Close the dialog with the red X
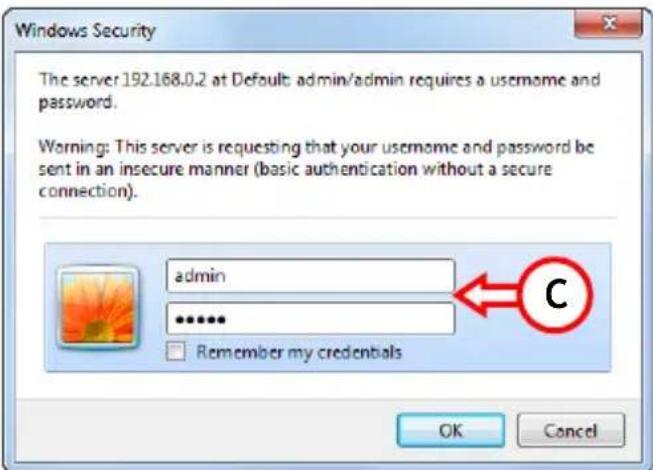Screen dimensions: 653x470 click(x=608, y=23)
